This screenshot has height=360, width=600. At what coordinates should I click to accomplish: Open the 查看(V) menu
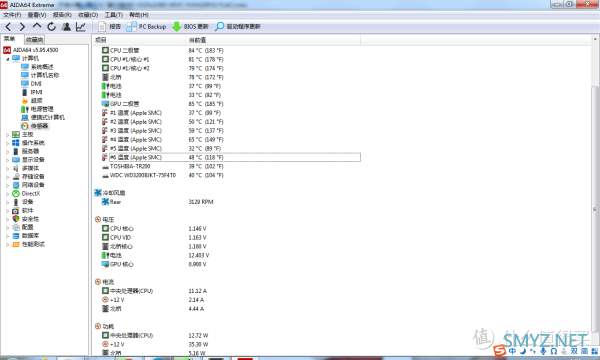(x=37, y=15)
